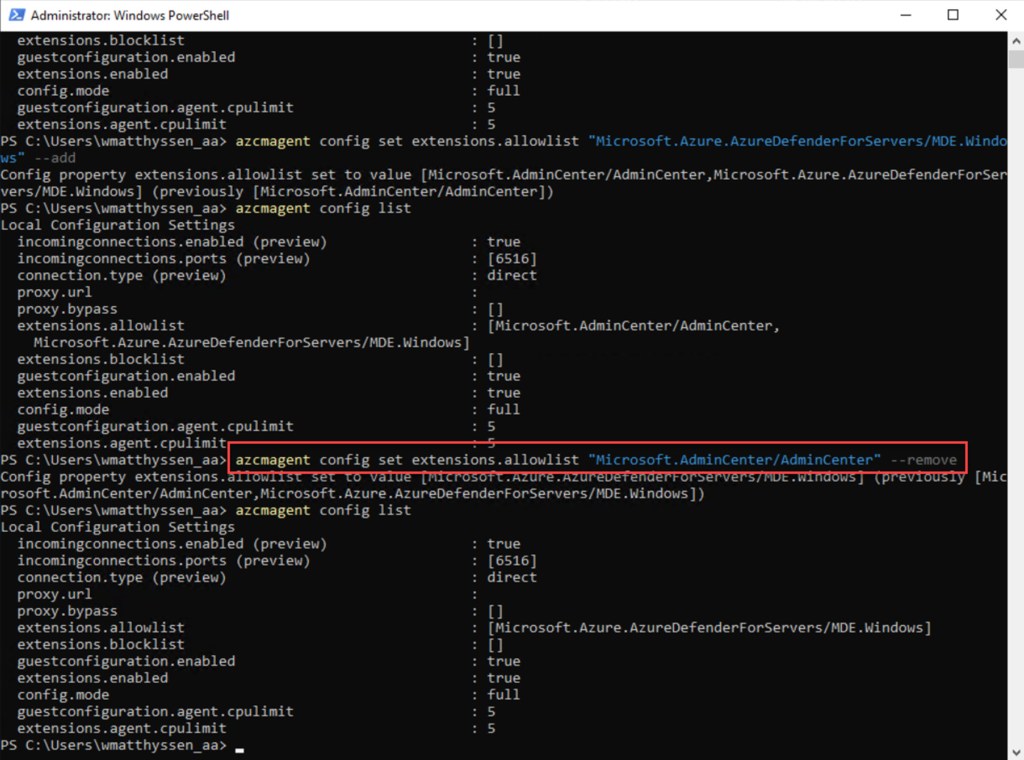Click the "Administrator: Windows PowerShell" title text

pos(130,15)
